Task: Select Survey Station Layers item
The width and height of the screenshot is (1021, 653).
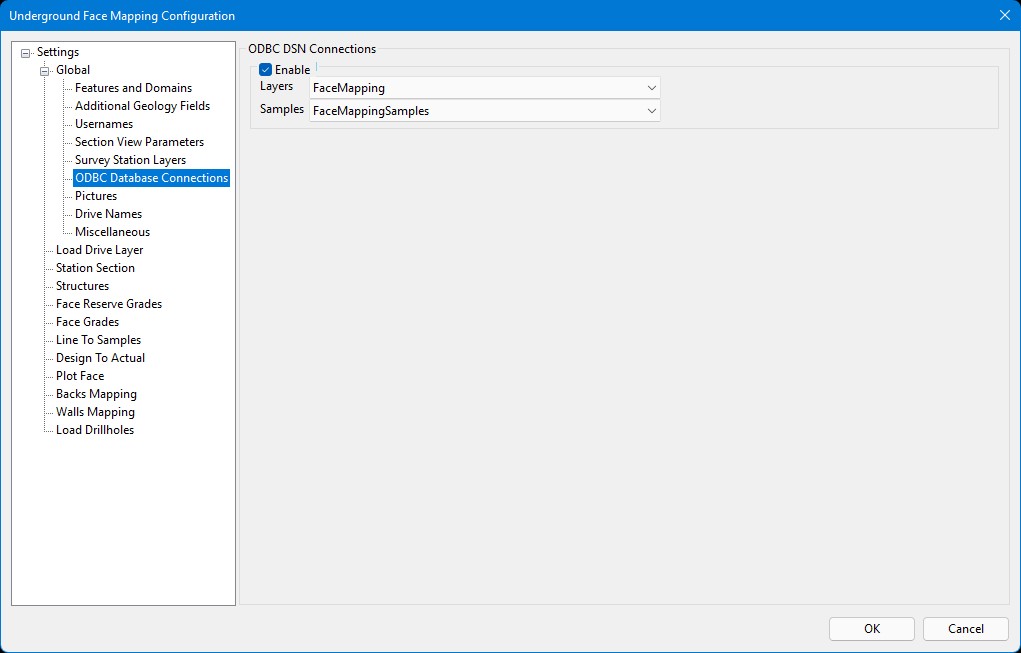Action: tap(130, 160)
